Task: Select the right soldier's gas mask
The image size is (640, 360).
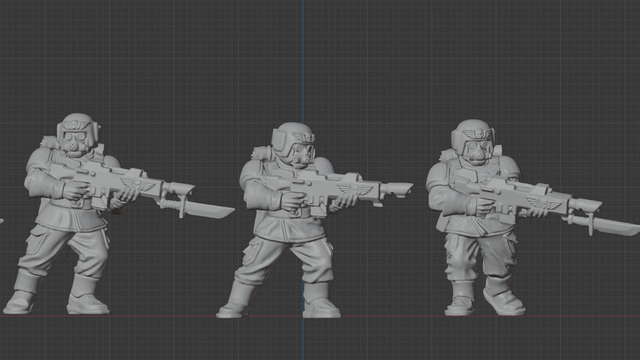Action: click(478, 152)
